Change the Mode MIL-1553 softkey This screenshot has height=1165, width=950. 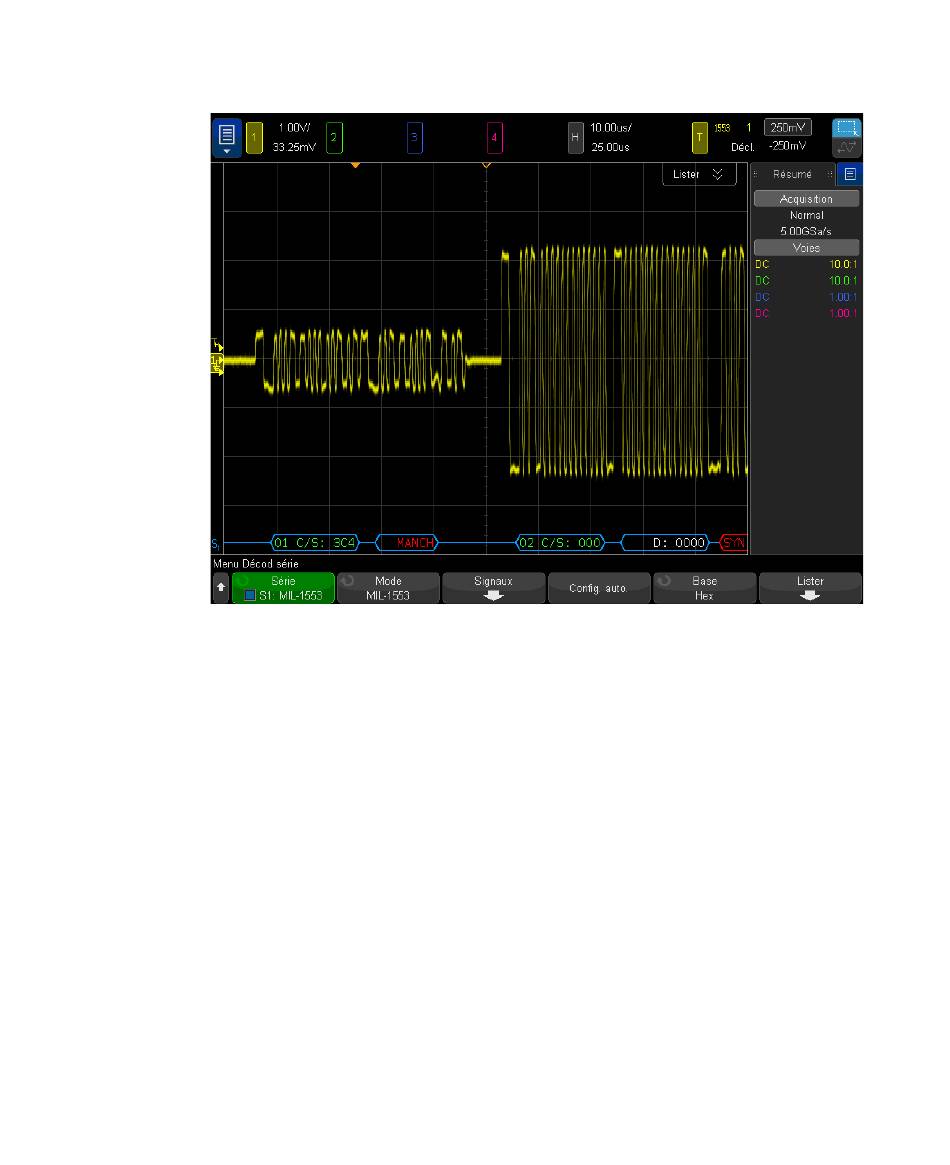388,588
